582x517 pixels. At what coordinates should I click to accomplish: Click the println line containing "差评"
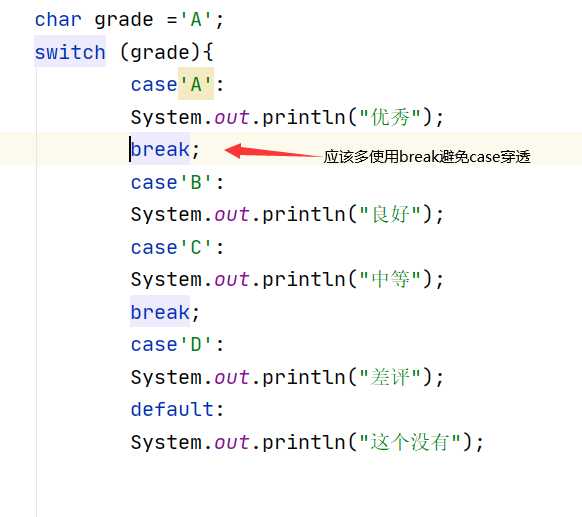click(287, 377)
